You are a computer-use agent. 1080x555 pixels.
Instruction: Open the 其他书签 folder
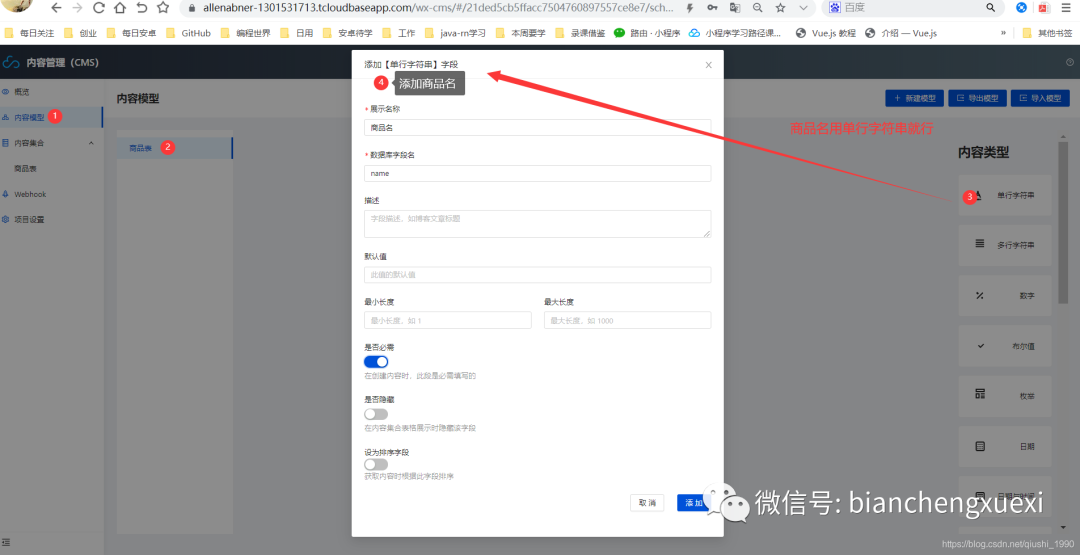[x=1047, y=32]
